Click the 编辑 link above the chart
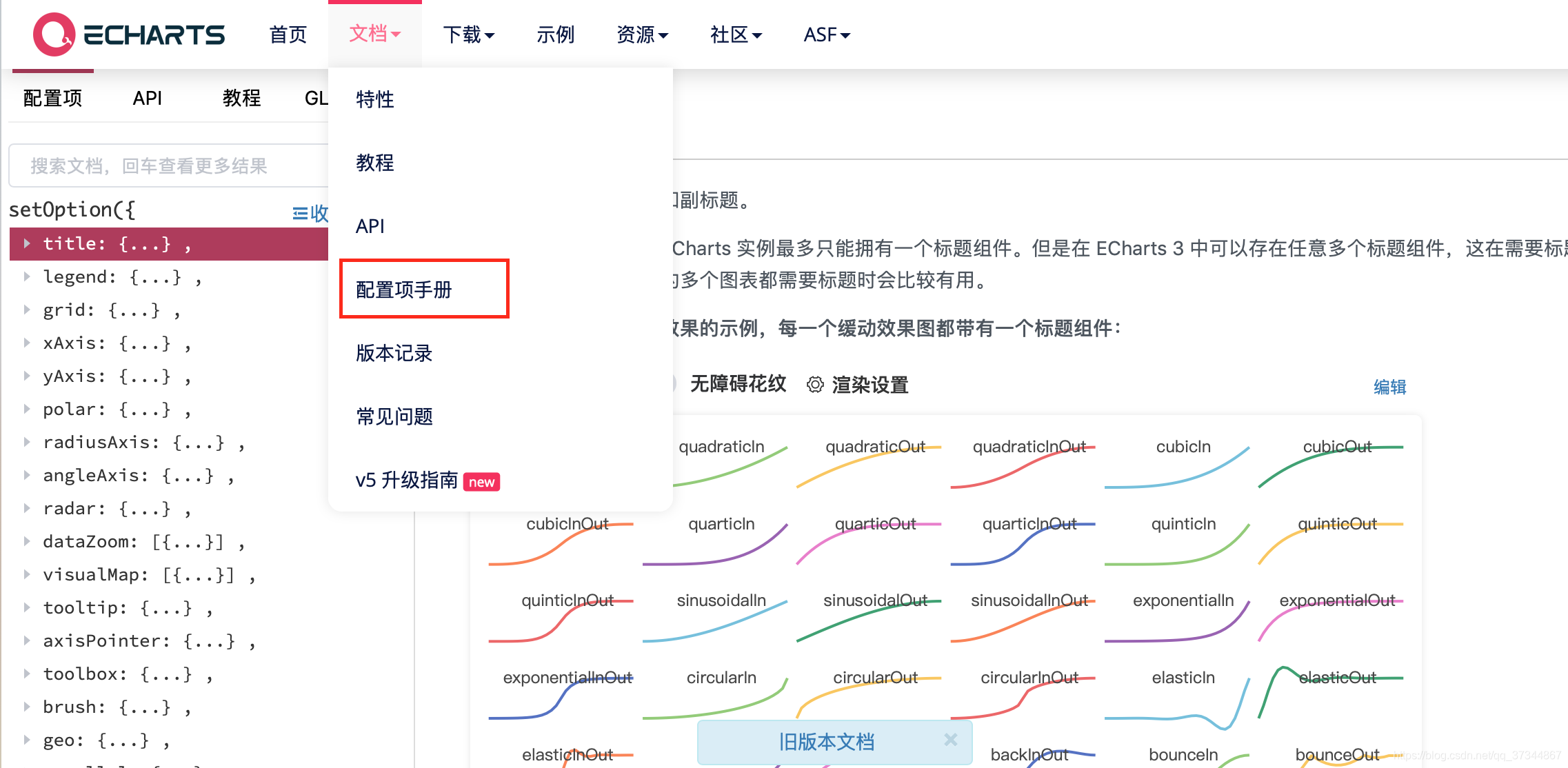Viewport: 1568px width, 768px height. (x=1391, y=387)
